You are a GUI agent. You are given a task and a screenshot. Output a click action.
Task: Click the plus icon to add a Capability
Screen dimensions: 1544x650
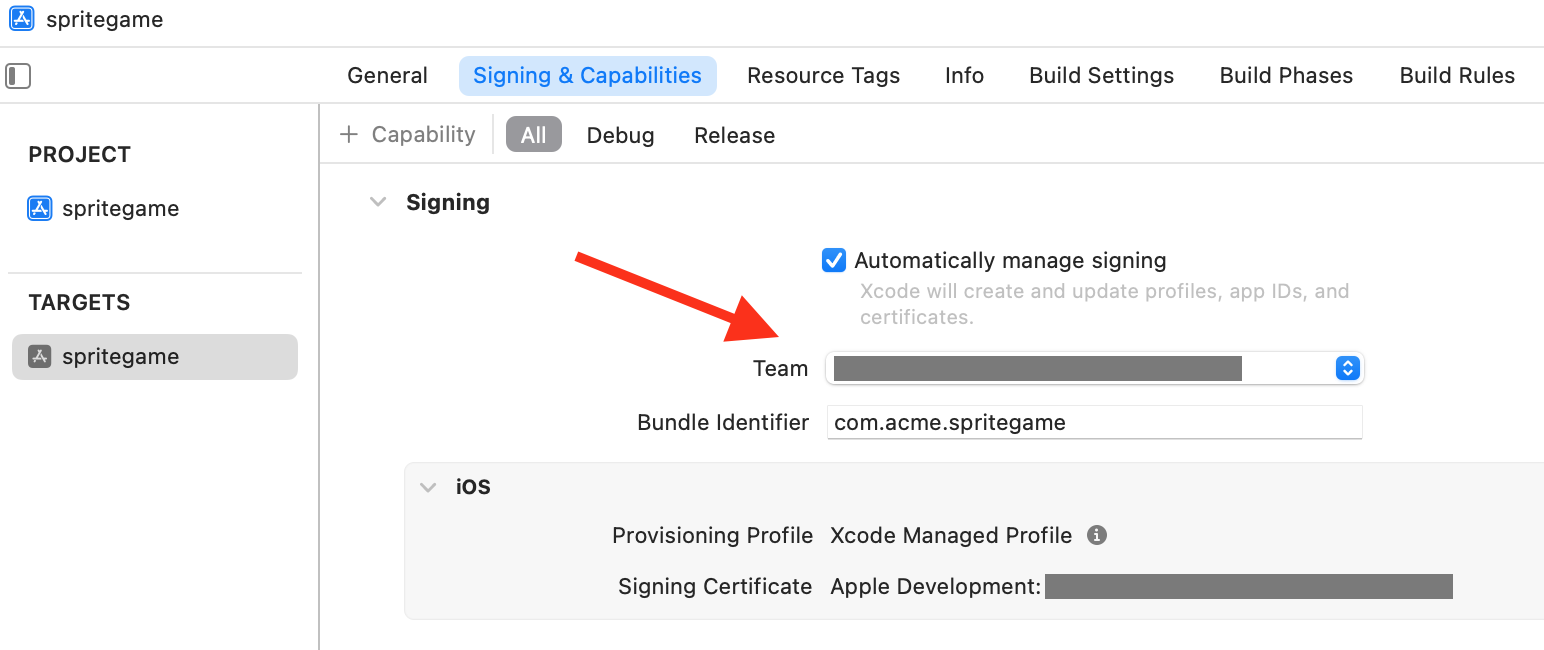347,134
